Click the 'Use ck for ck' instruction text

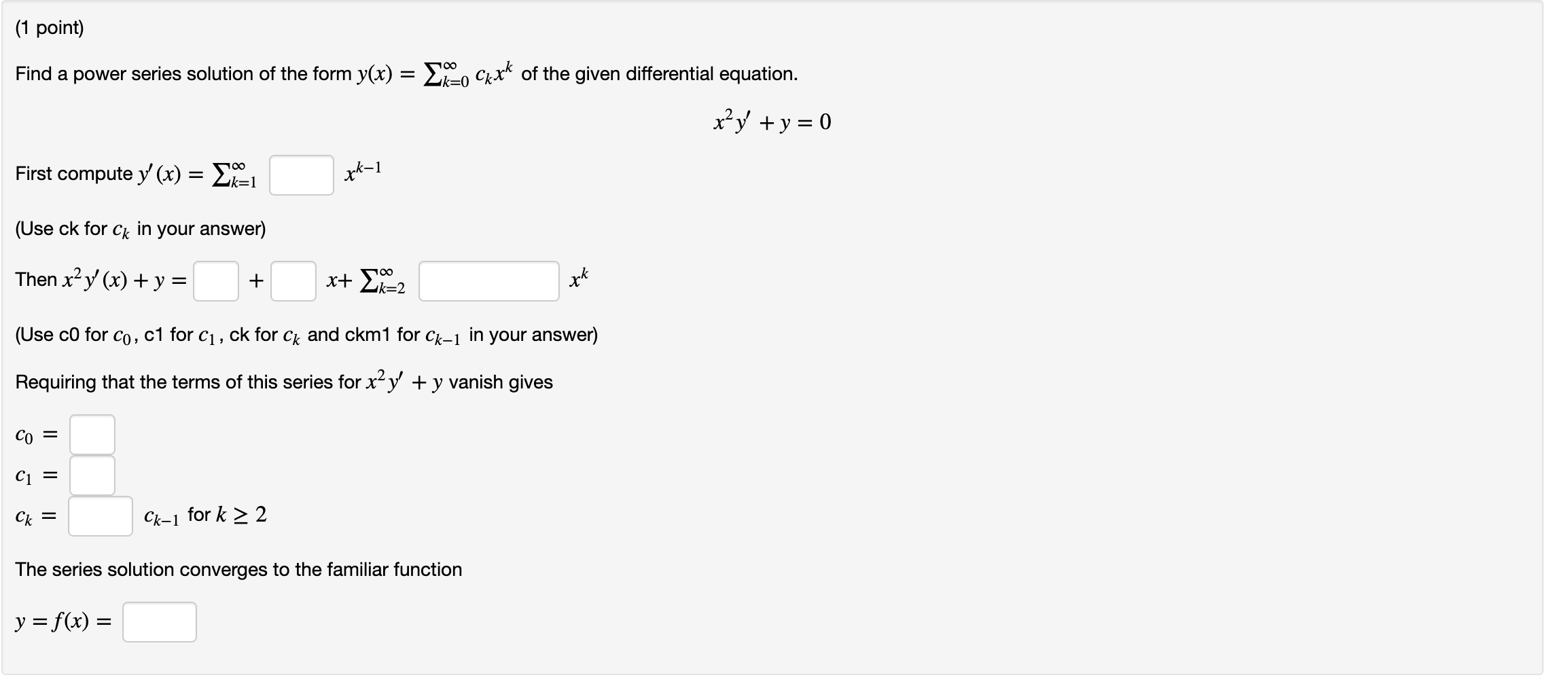[x=139, y=228]
